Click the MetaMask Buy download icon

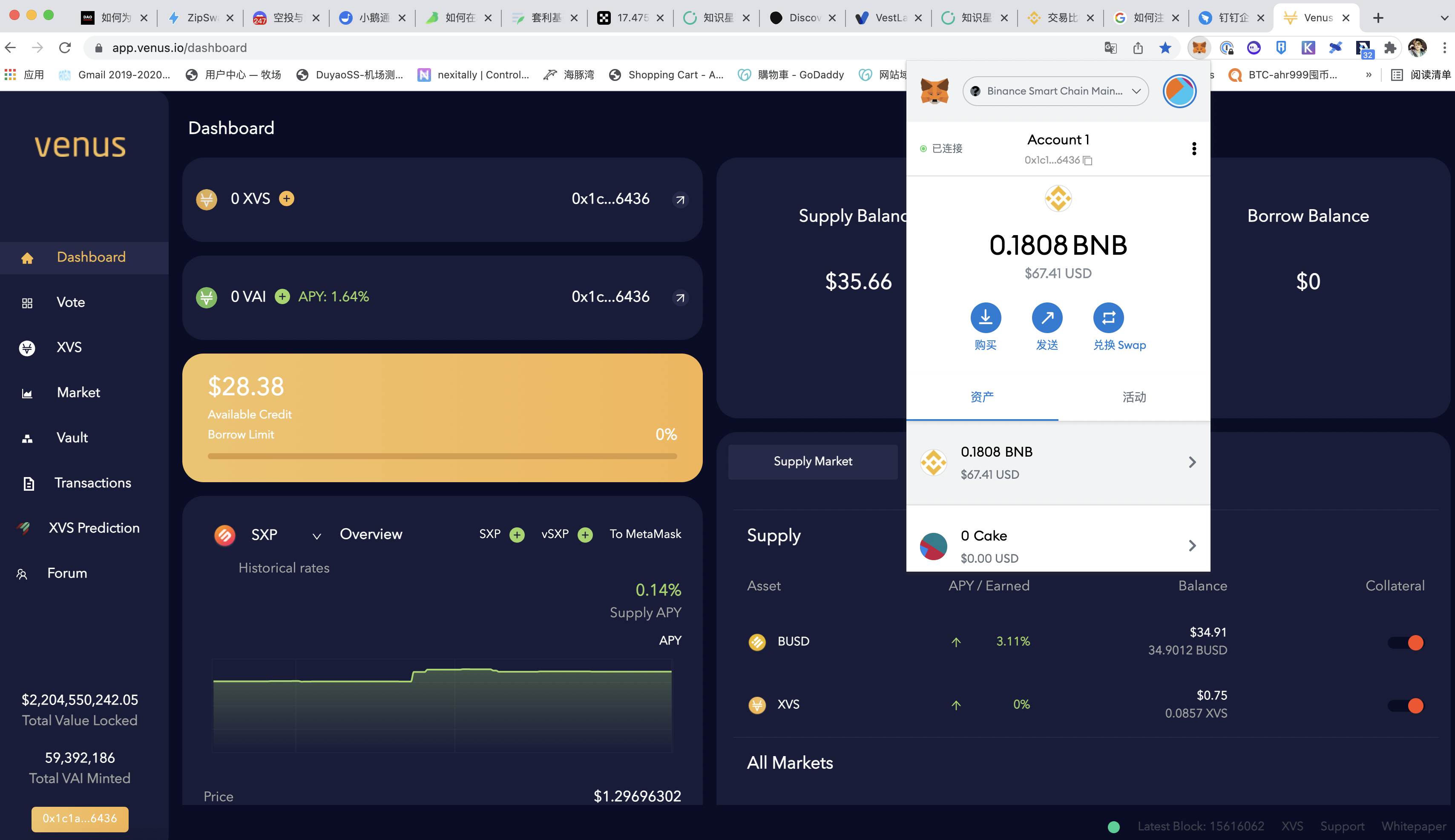[986, 318]
